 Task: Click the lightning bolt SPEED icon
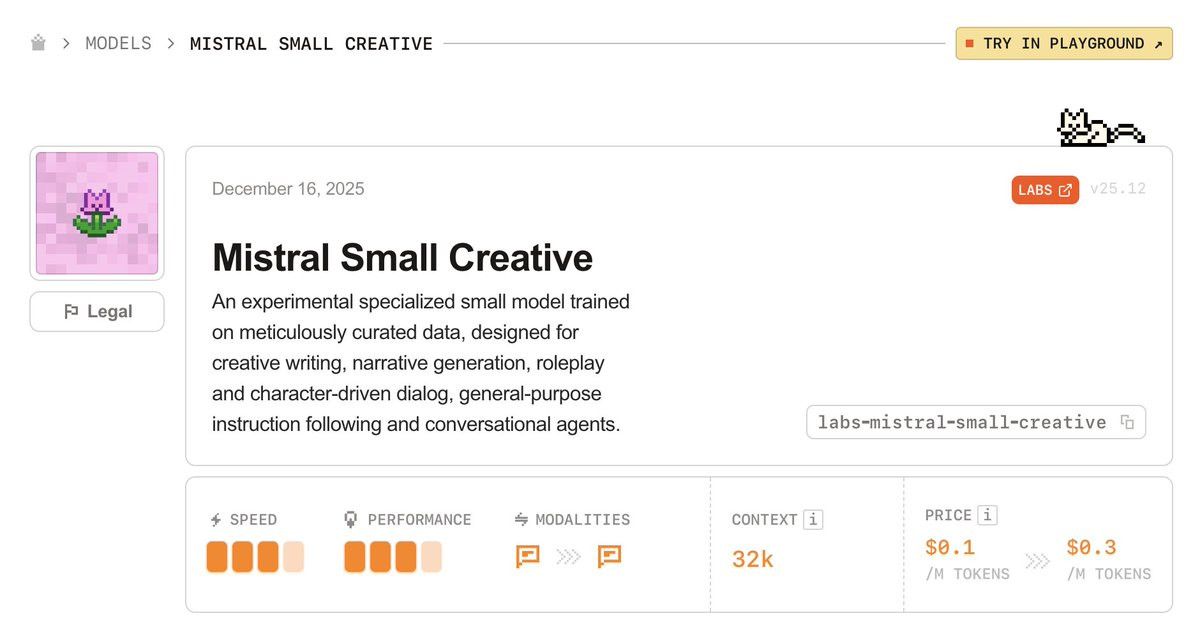point(216,519)
